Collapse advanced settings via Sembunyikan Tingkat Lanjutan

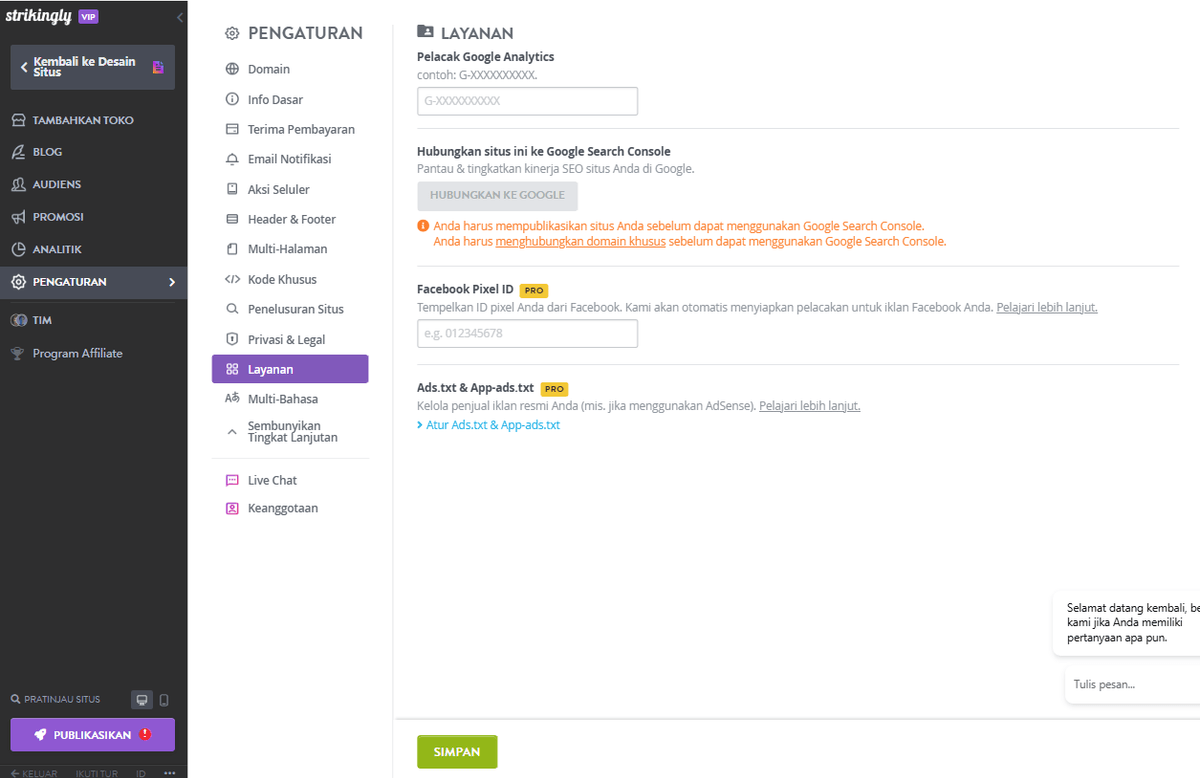(x=291, y=432)
